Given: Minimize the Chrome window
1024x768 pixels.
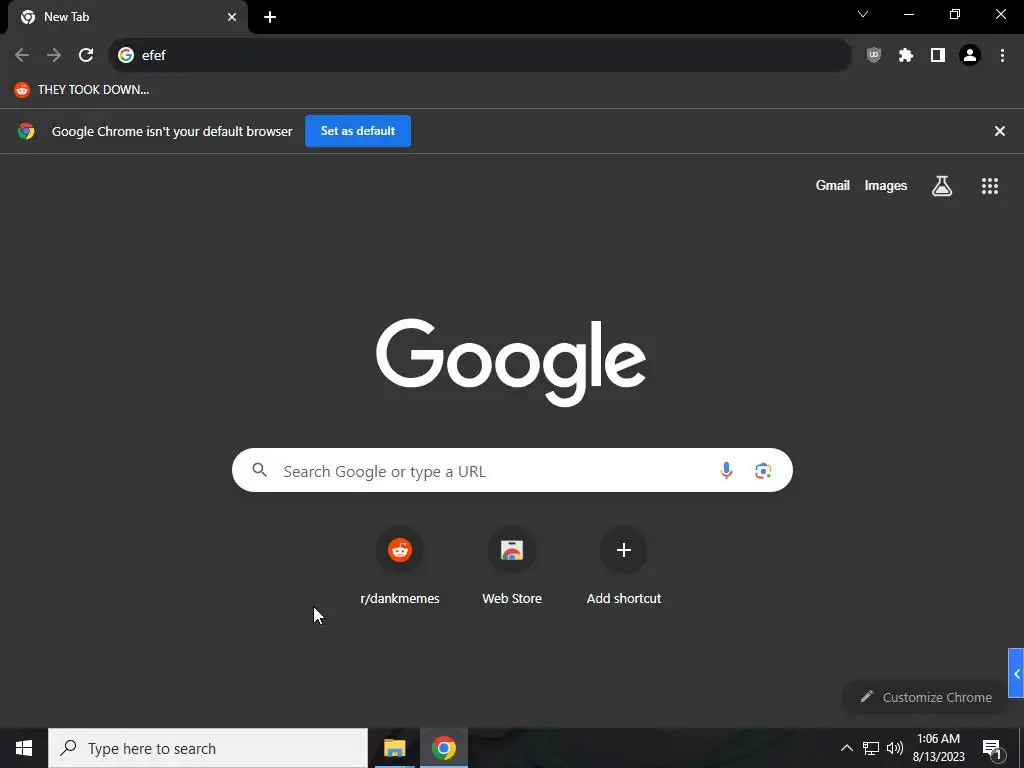Looking at the screenshot, I should [908, 14].
